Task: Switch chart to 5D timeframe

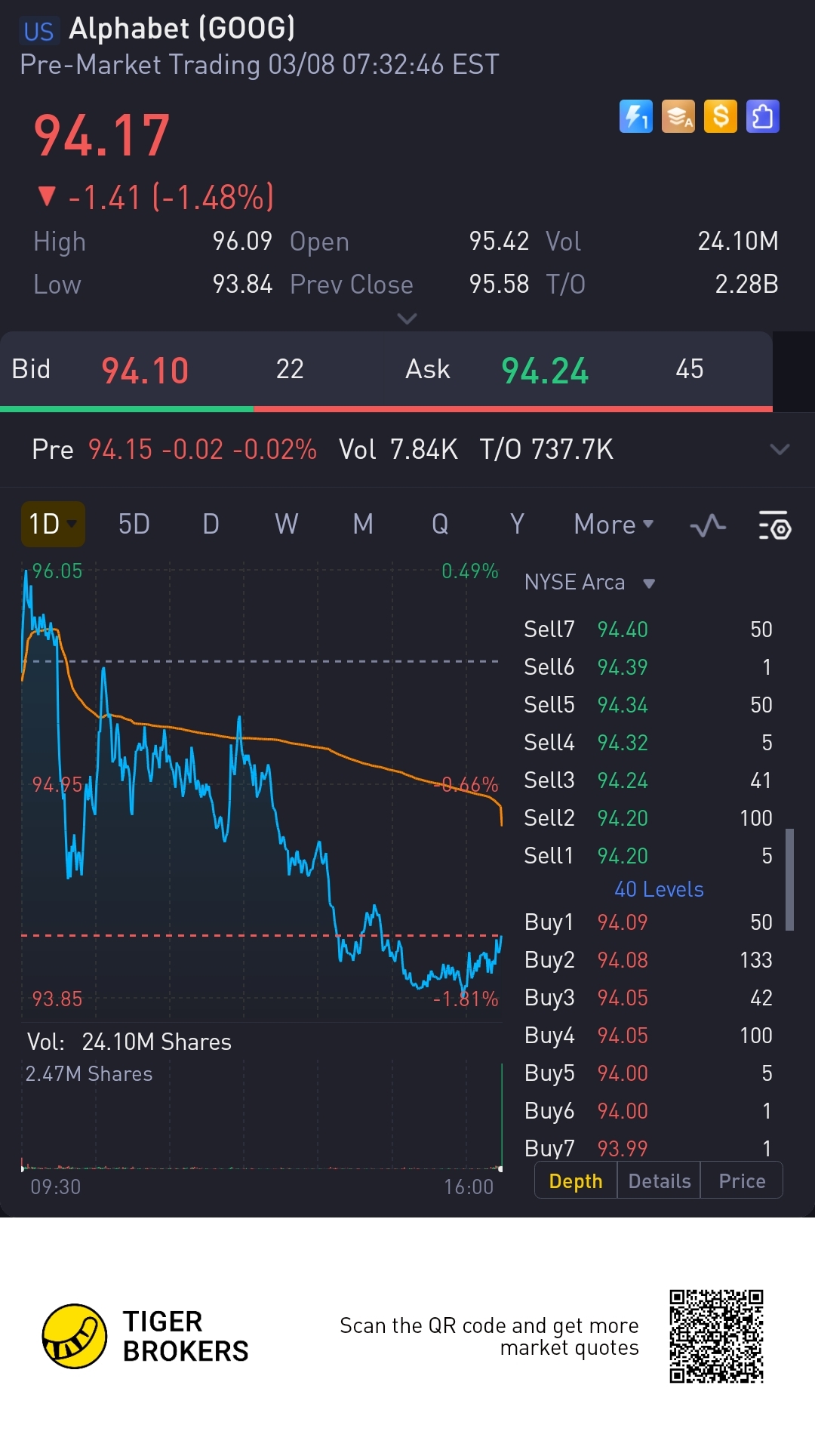Action: click(134, 524)
